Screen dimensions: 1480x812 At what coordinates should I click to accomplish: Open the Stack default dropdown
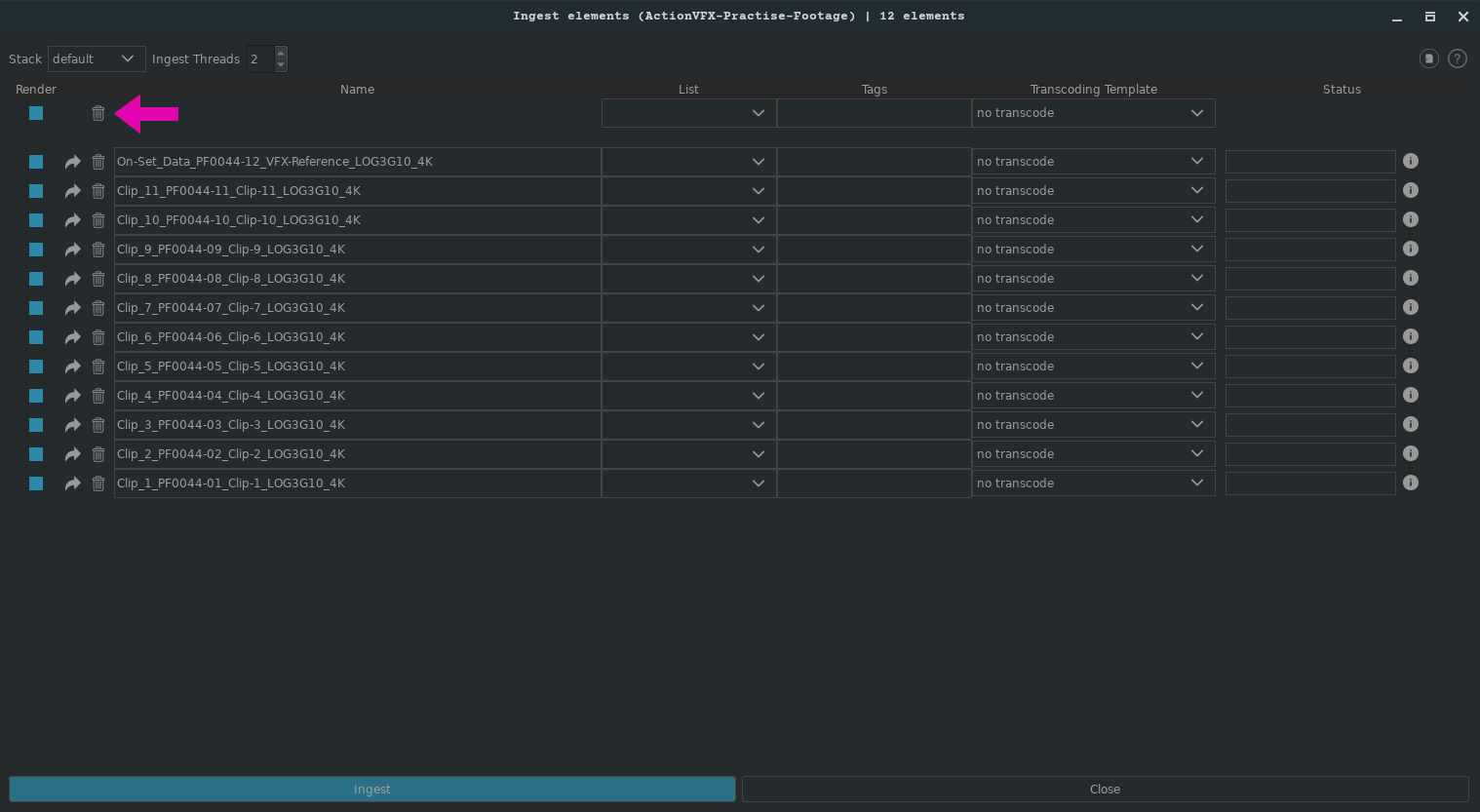click(96, 58)
